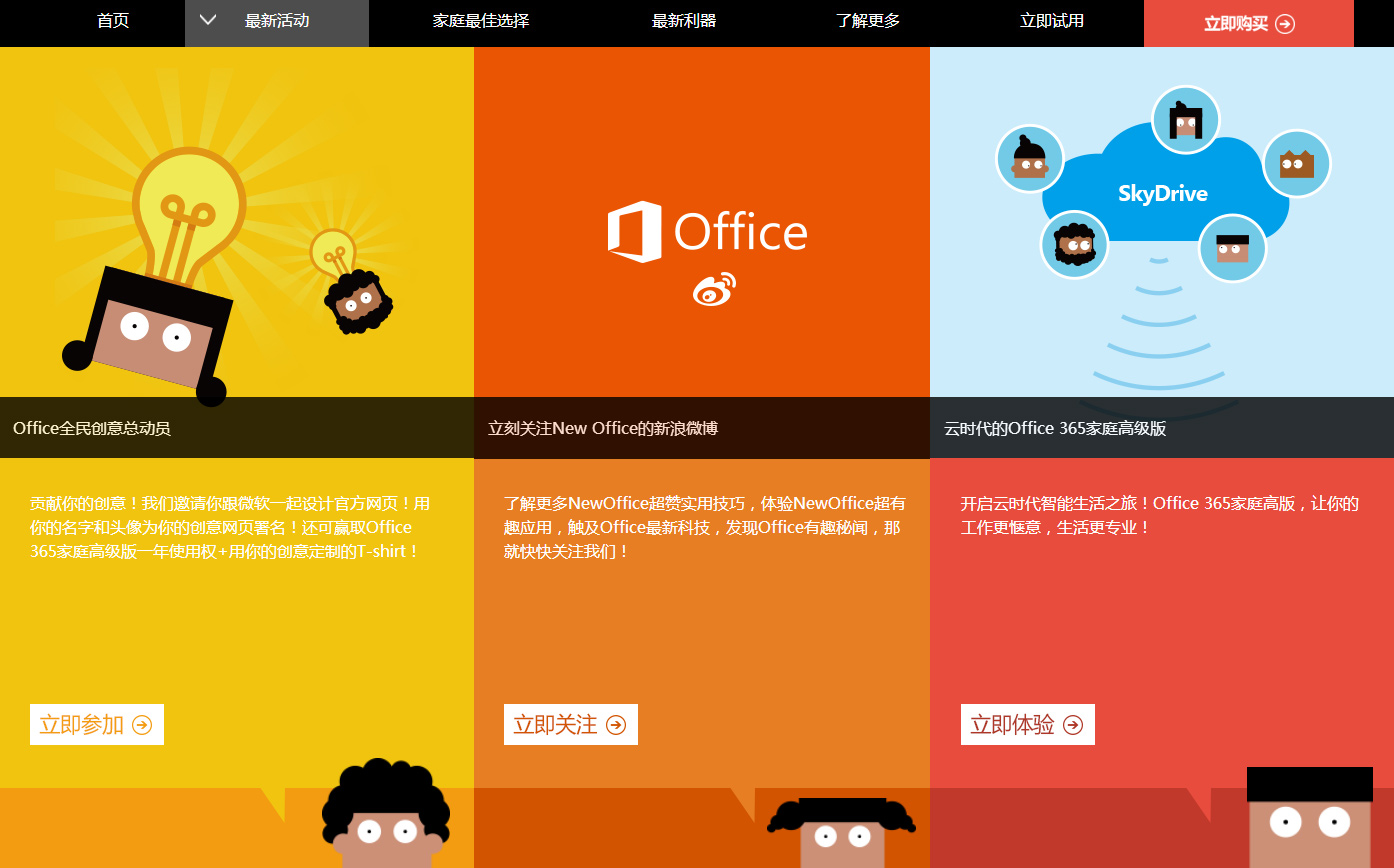
Task: Click the top avatar circle above SkyDrive cloud
Action: 1185,119
